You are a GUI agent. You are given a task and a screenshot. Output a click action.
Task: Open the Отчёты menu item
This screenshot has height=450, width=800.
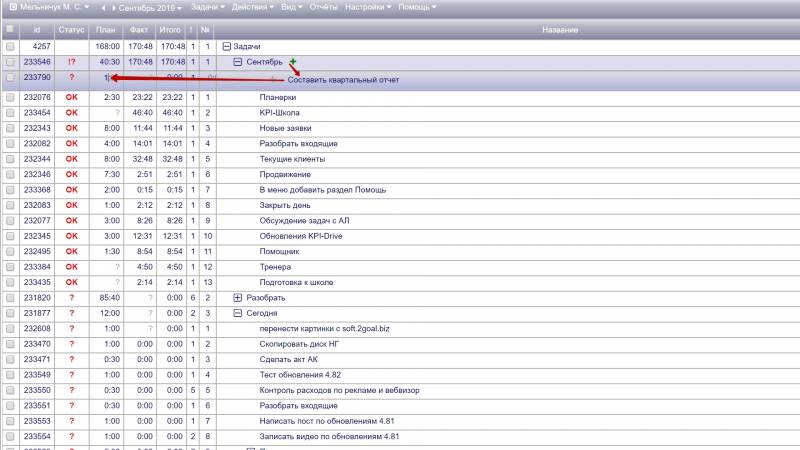(323, 7)
